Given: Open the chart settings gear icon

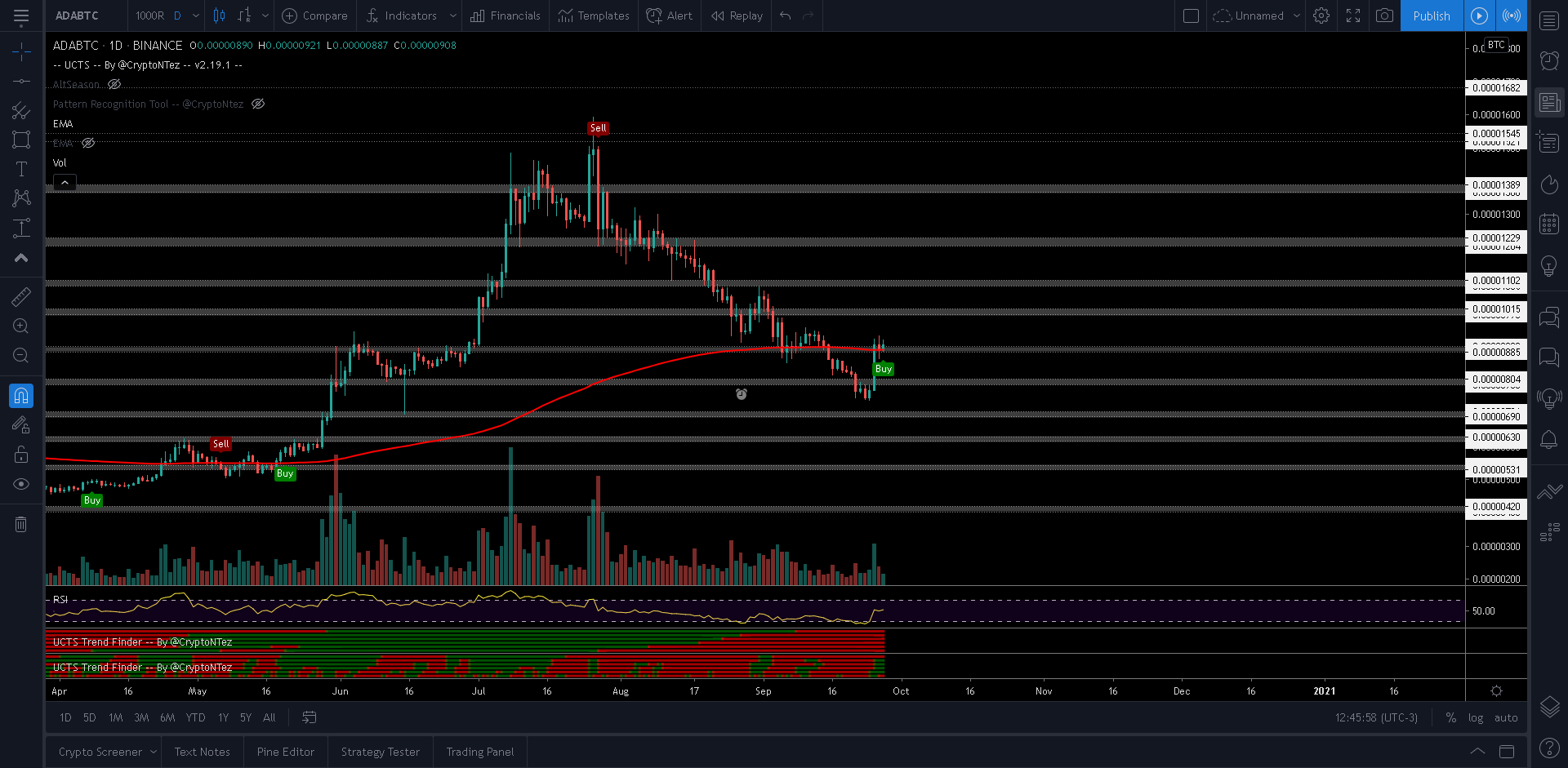Looking at the screenshot, I should coord(1321,16).
